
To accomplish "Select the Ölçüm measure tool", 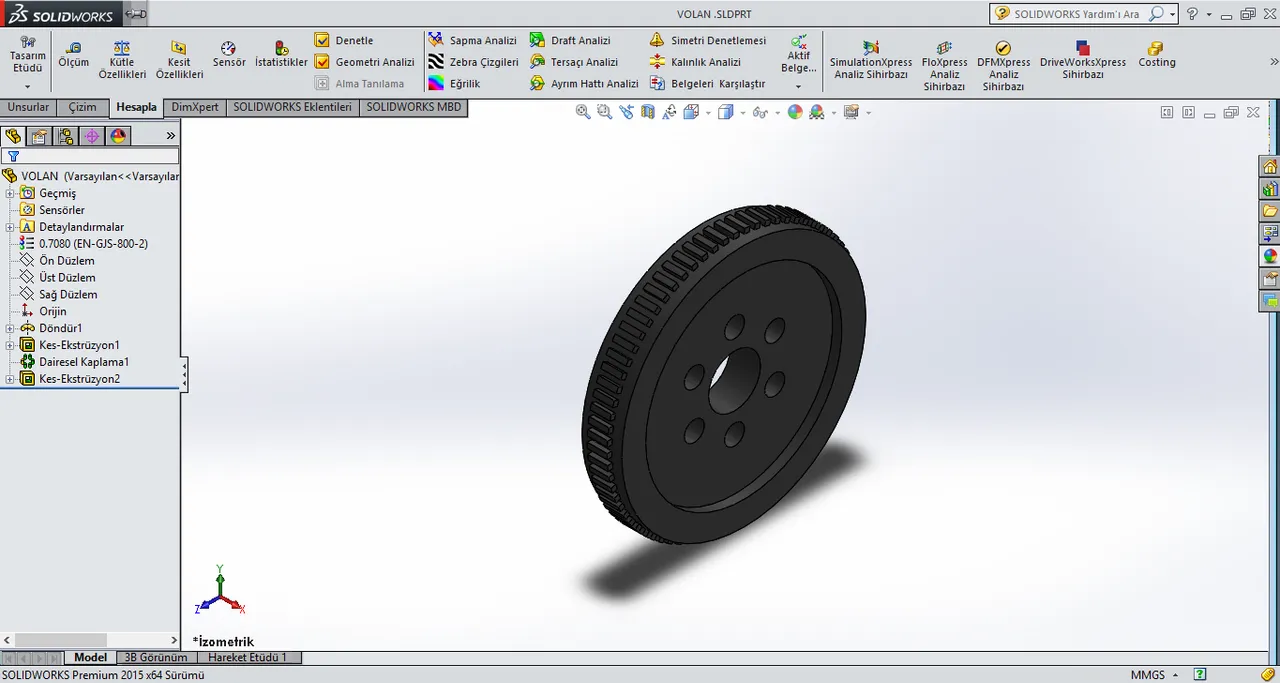I will (73, 55).
